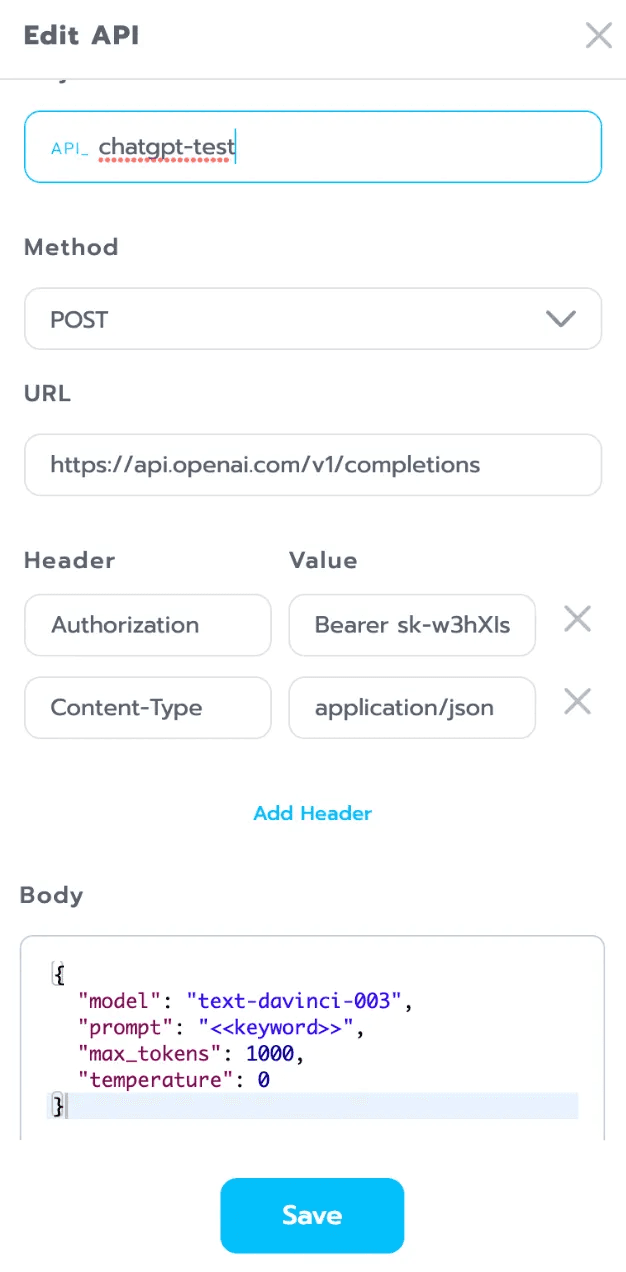626x1272 pixels.
Task: Select the Authorization header name field
Action: click(147, 625)
